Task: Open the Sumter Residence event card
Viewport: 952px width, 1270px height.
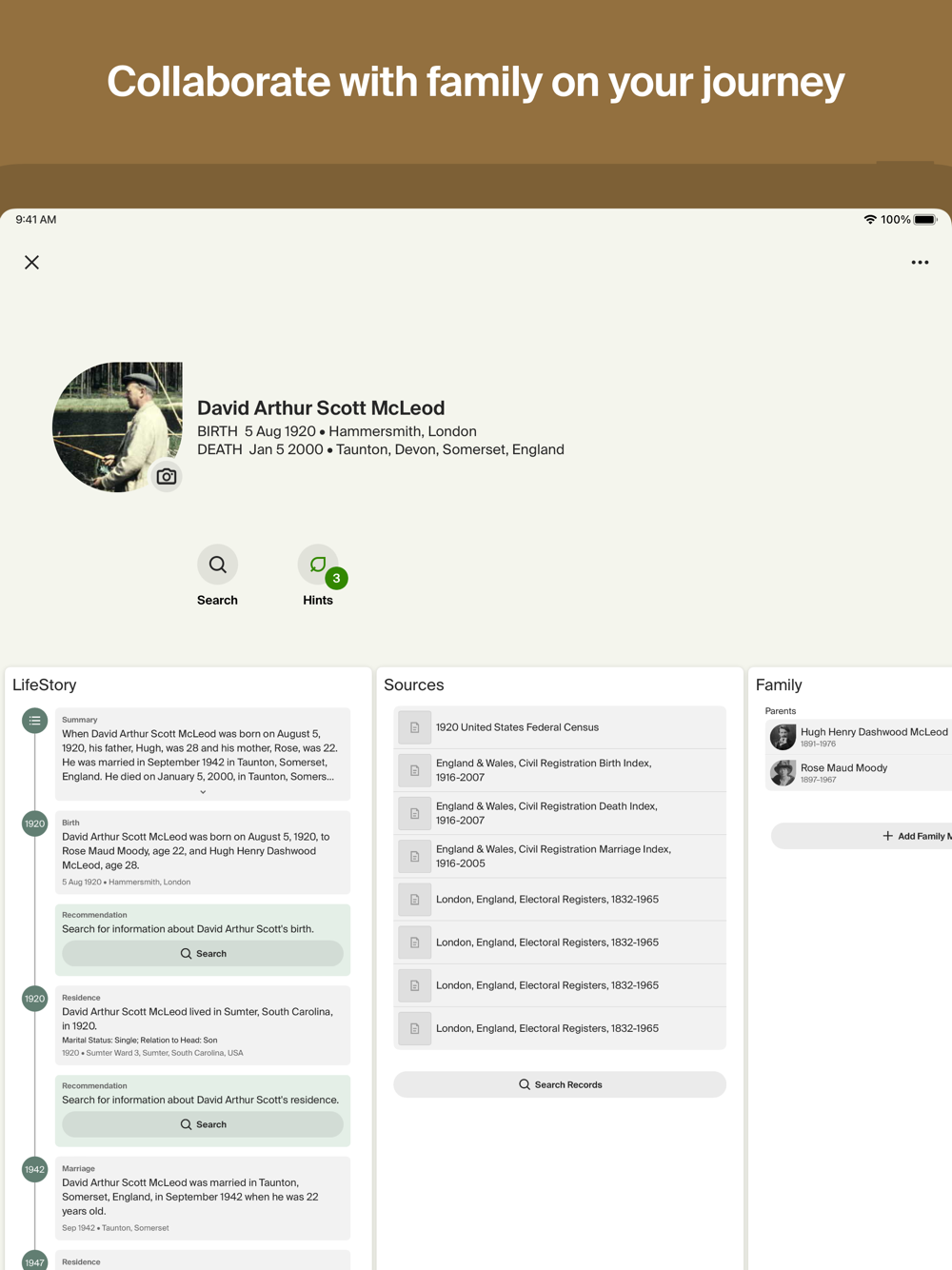Action: 203,1025
